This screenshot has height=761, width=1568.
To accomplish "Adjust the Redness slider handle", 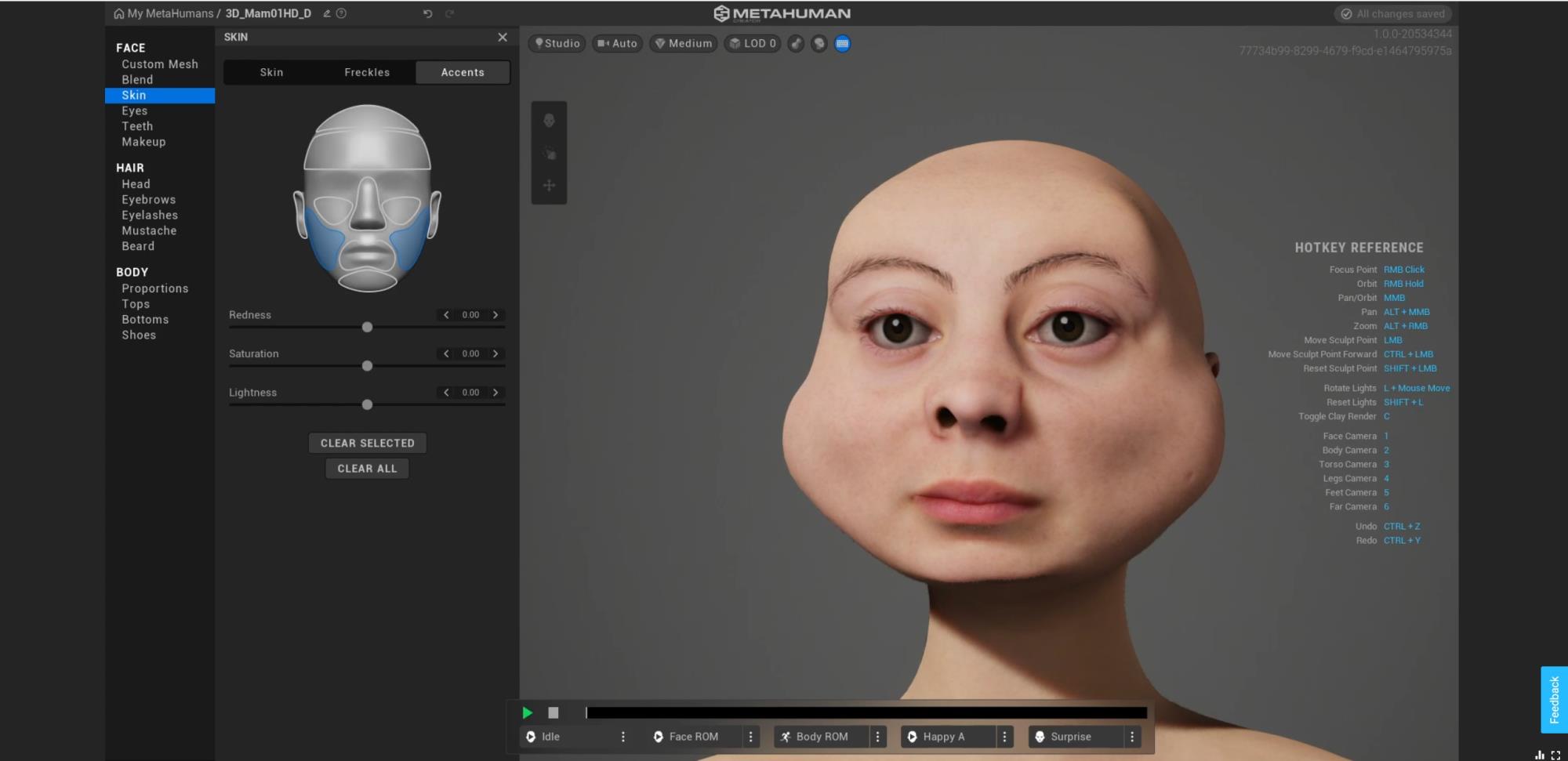I will click(x=367, y=327).
